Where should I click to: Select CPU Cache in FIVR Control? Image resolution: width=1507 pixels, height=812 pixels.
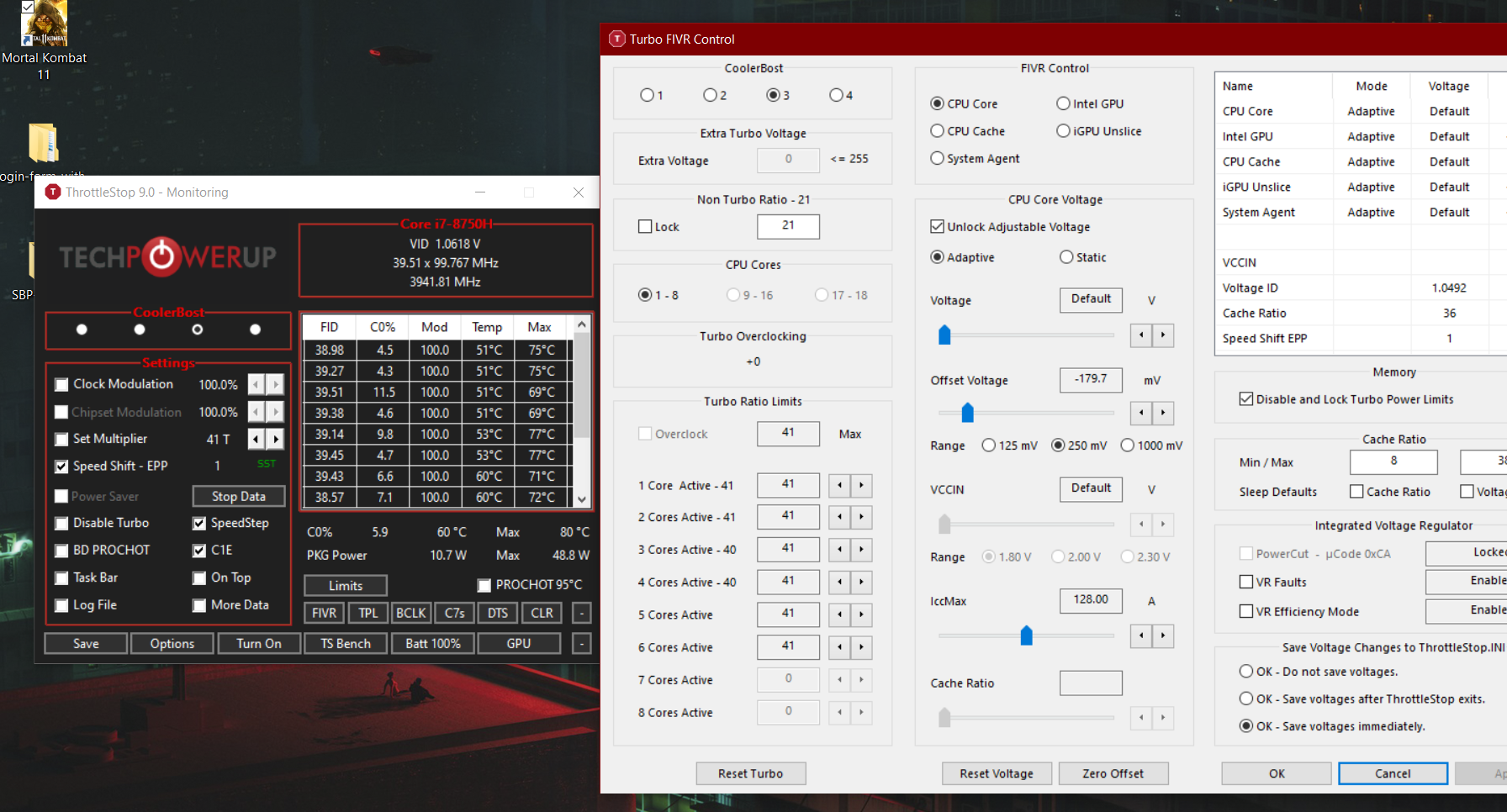coord(937,131)
